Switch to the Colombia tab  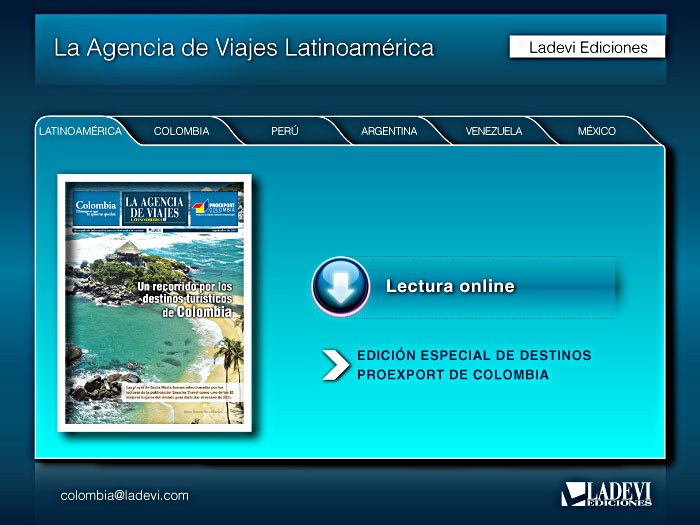pyautogui.click(x=181, y=131)
